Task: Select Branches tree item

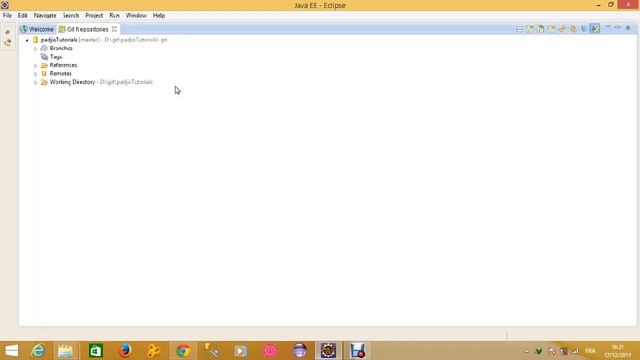Action: pos(61,48)
